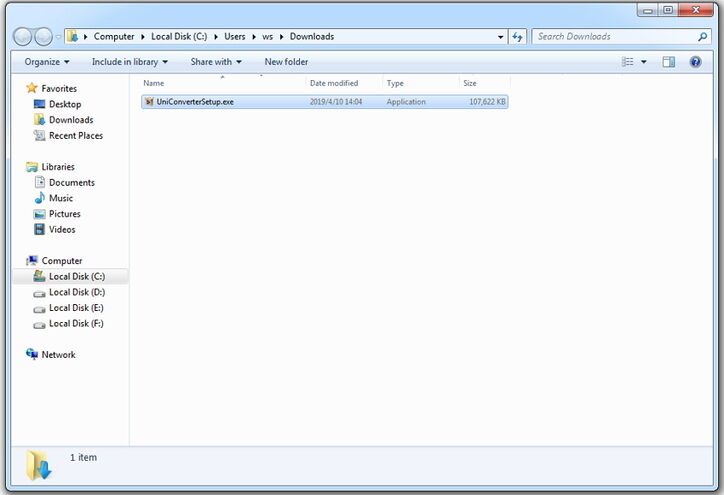Open Downloads under Favorites
The width and height of the screenshot is (724, 495).
coord(71,120)
